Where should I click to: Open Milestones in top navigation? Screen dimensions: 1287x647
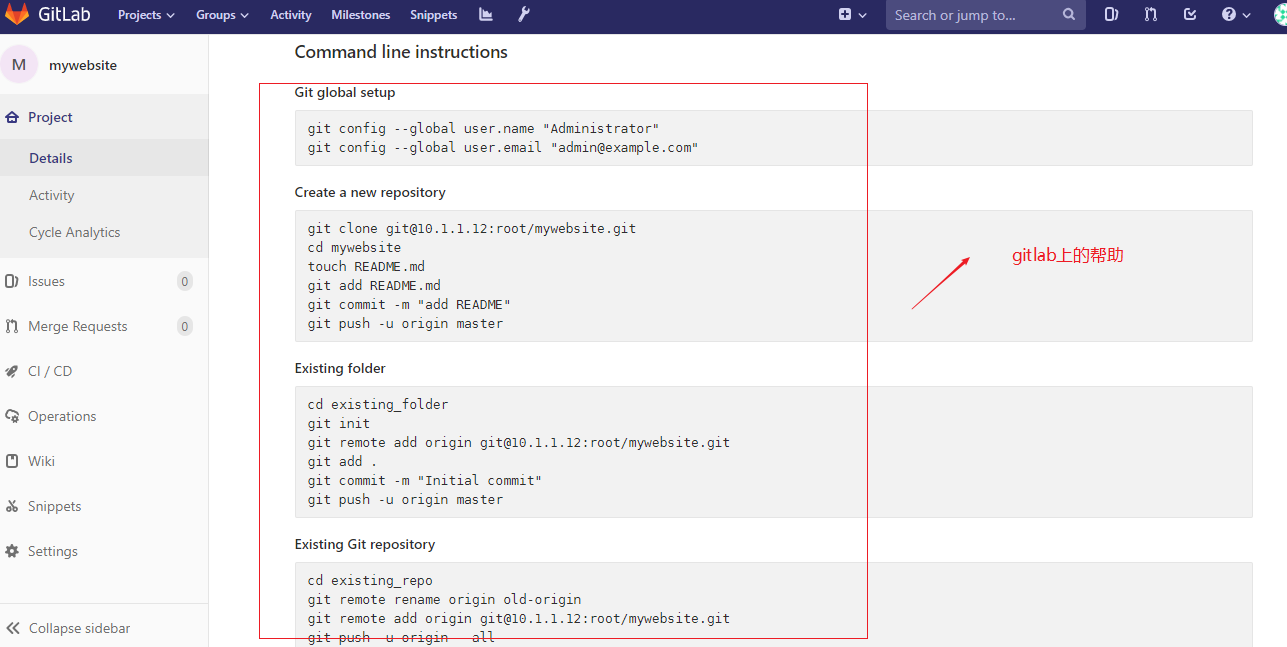(361, 15)
